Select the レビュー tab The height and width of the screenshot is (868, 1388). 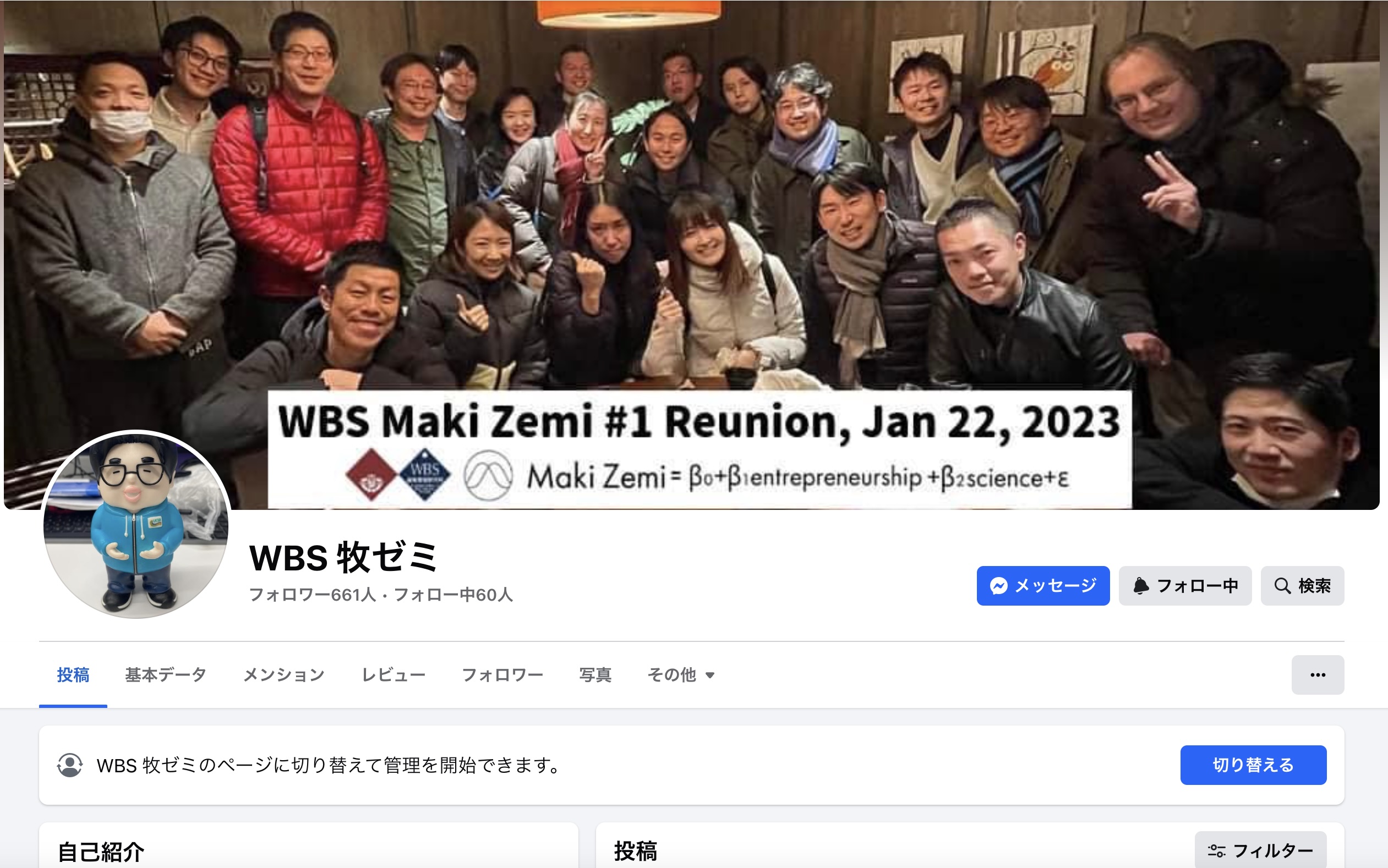(x=394, y=674)
